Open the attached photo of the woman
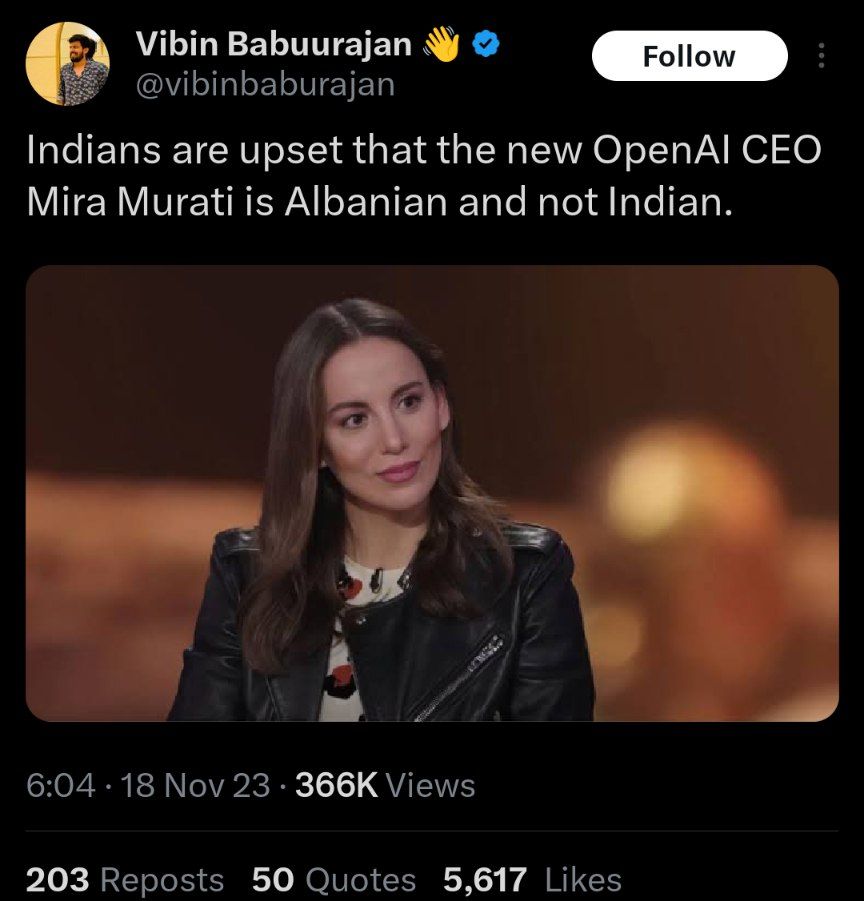Screen dimensions: 864x901 click(432, 493)
